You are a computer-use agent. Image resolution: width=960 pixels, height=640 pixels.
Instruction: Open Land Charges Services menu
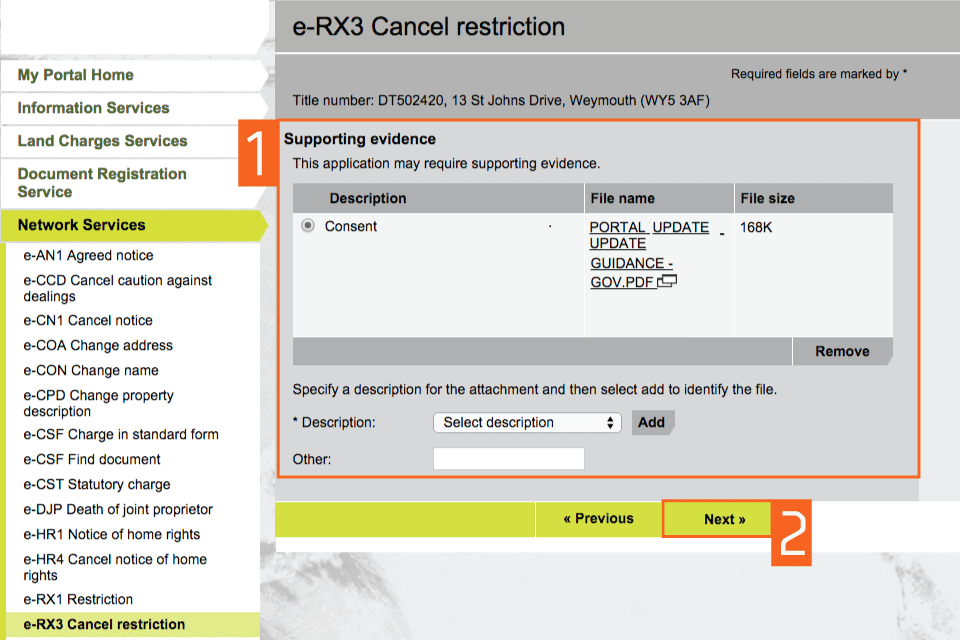(102, 141)
